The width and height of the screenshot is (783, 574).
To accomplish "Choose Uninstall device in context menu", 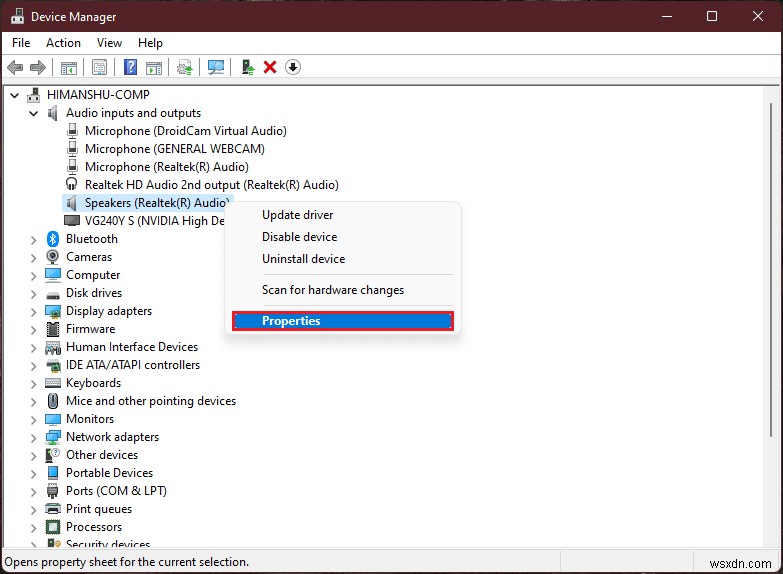I will pyautogui.click(x=343, y=259).
